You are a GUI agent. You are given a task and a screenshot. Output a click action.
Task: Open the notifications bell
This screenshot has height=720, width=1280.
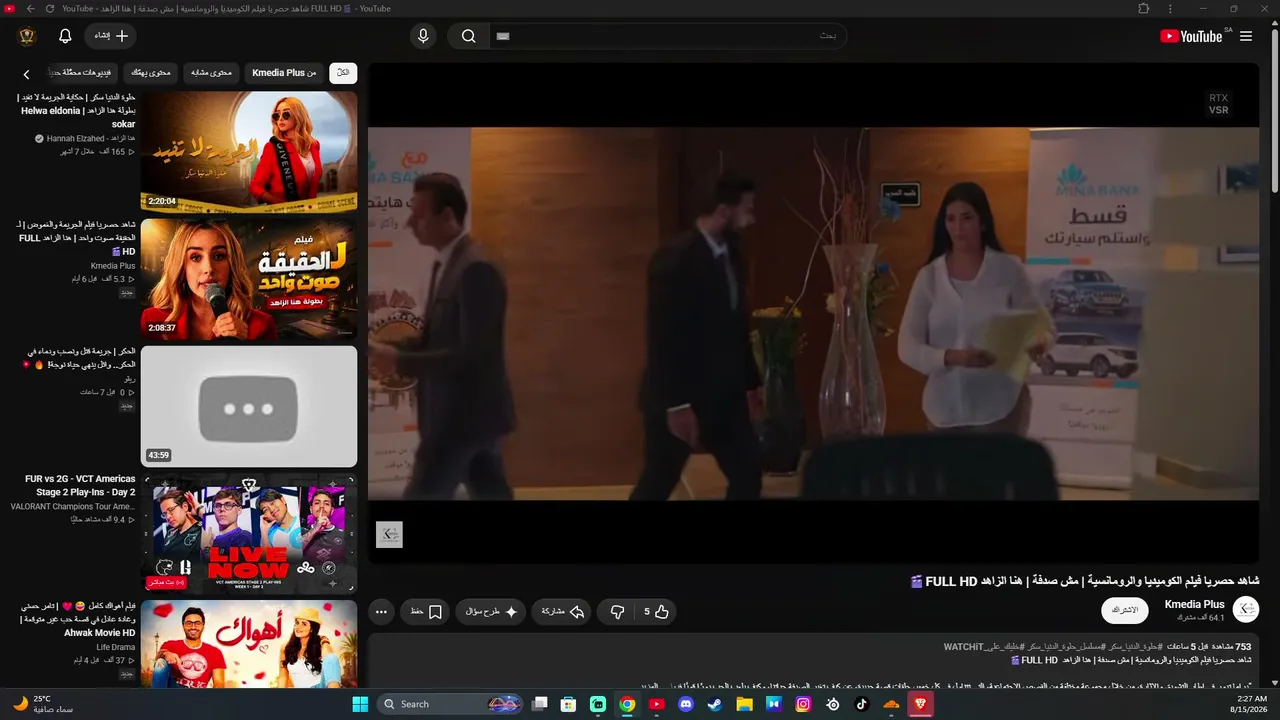pyautogui.click(x=65, y=36)
